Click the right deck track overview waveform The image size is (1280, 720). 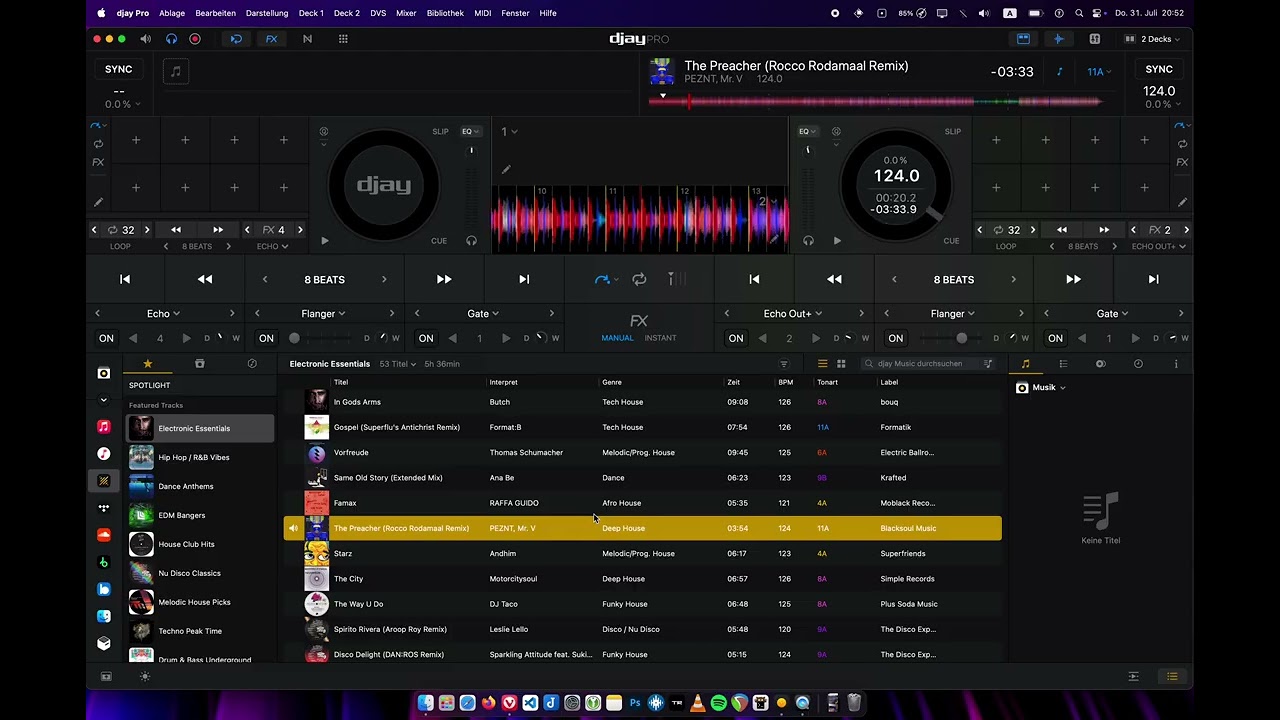tap(875, 101)
